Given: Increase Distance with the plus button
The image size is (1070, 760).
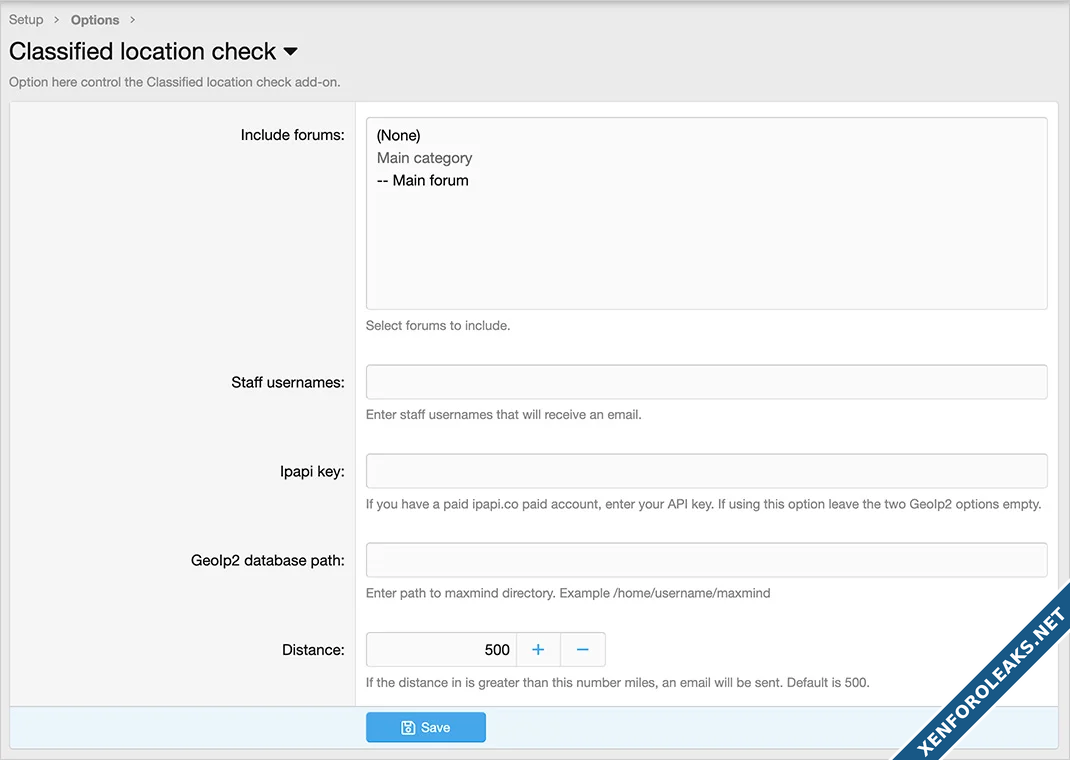Looking at the screenshot, I should pos(538,650).
